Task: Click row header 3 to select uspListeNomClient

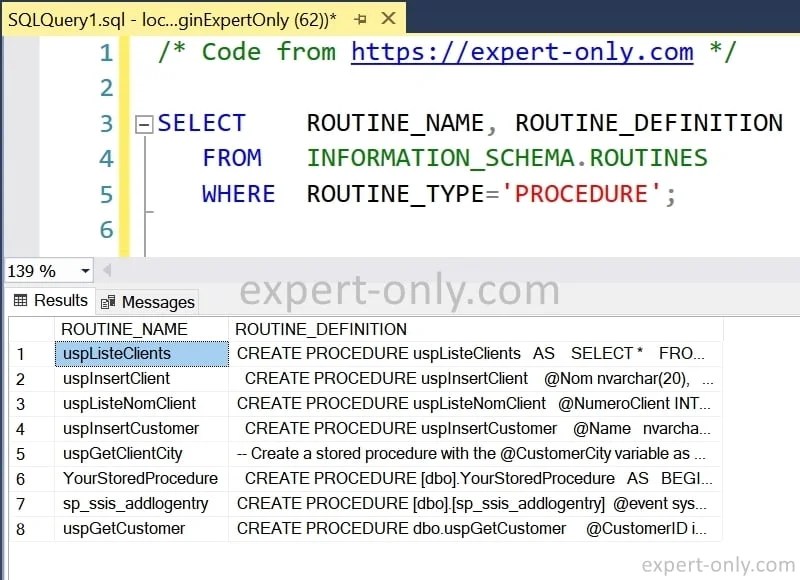Action: tap(20, 404)
